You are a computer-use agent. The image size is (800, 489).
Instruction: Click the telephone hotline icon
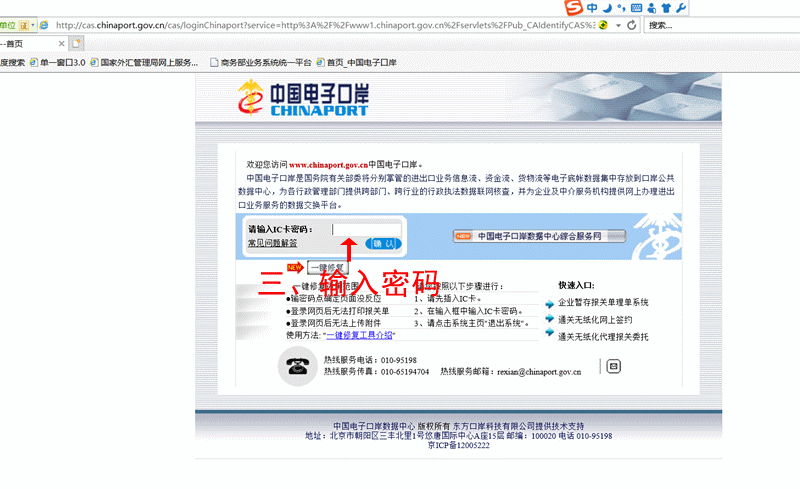(x=297, y=366)
